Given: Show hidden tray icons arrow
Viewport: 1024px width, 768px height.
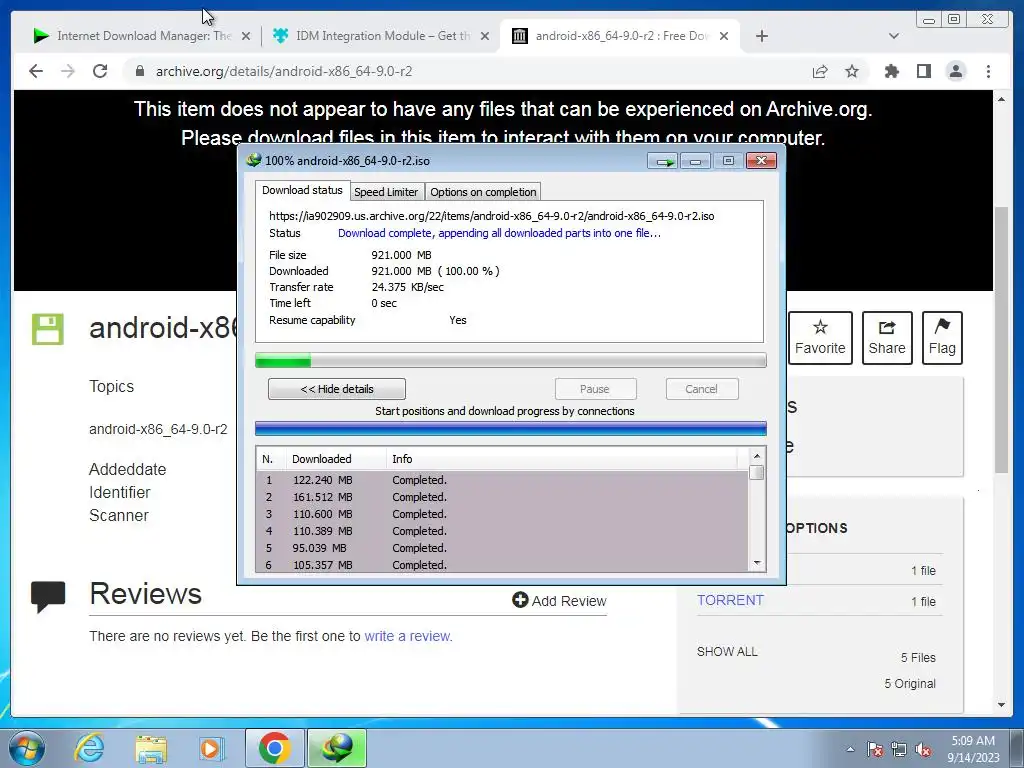Looking at the screenshot, I should [x=850, y=749].
